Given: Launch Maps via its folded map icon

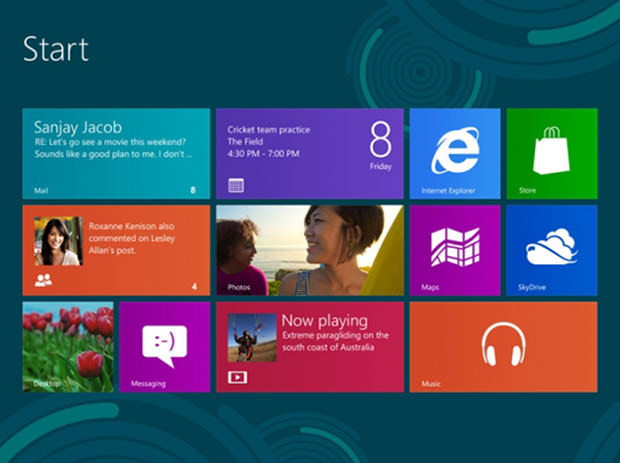Looking at the screenshot, I should tap(455, 247).
